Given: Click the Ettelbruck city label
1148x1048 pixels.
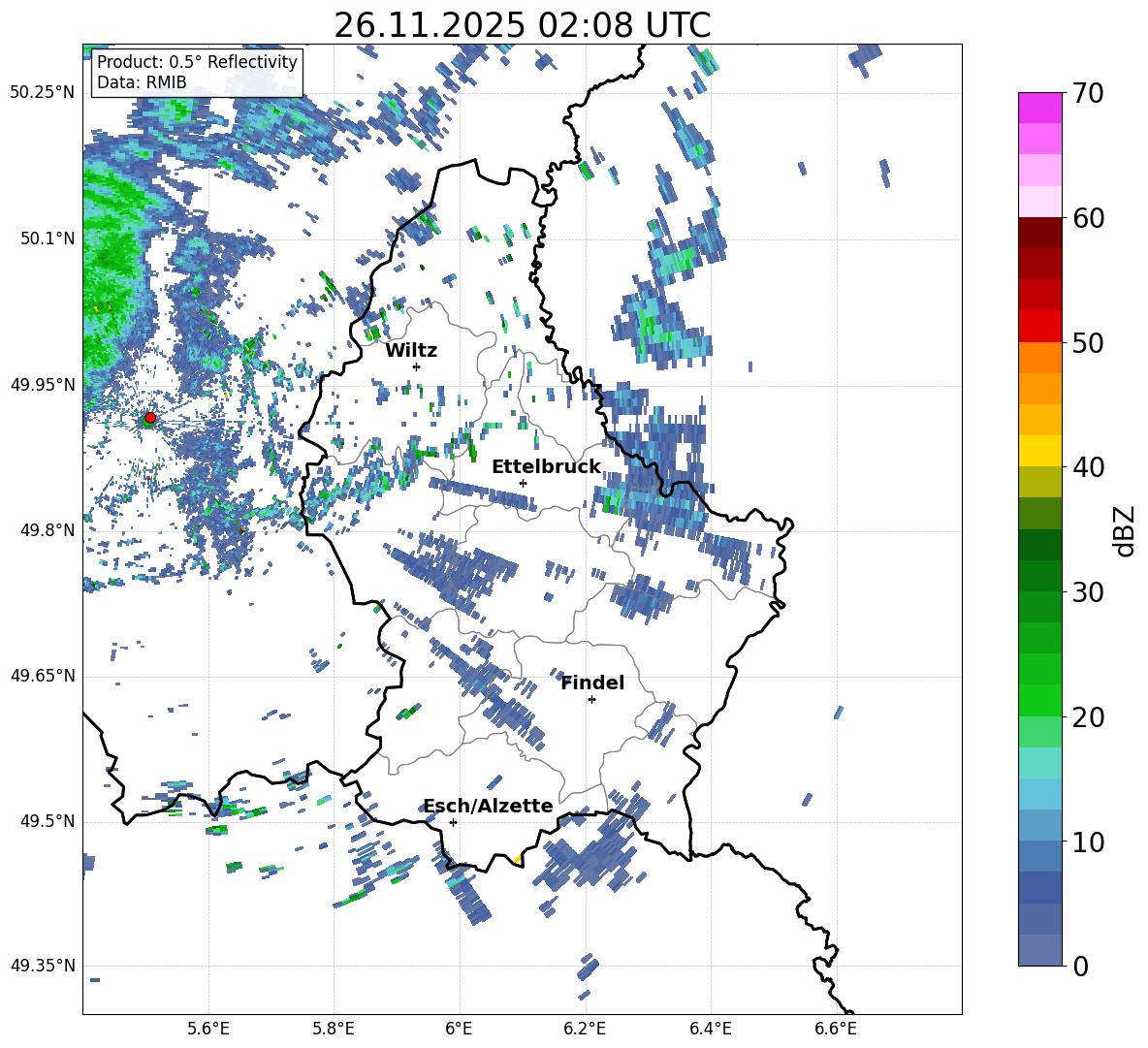Looking at the screenshot, I should (546, 467).
